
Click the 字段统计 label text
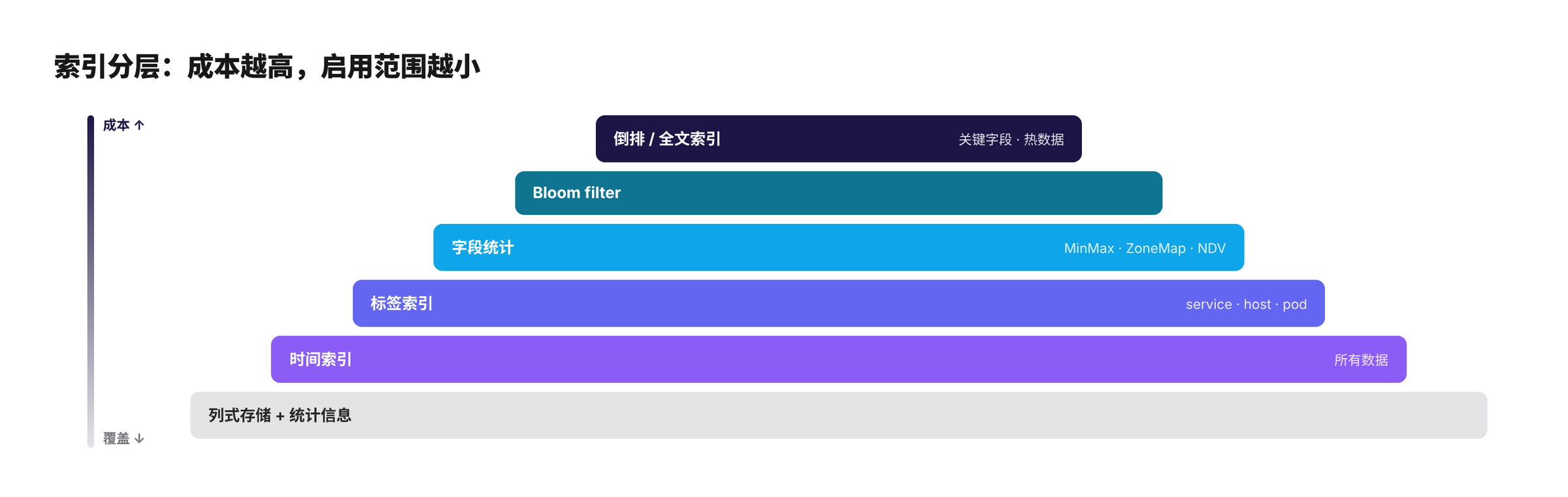[x=483, y=248]
